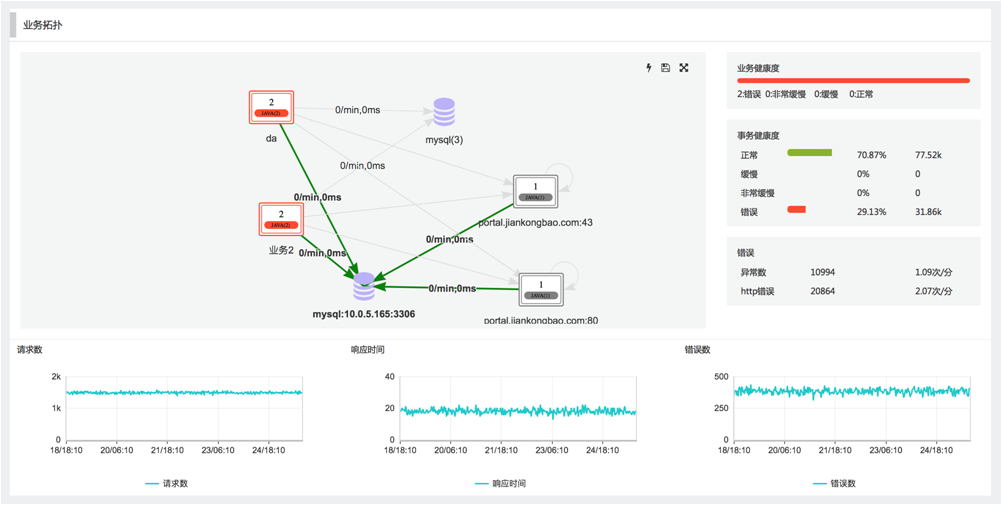
Task: Click the red 错误 transaction health bar
Action: [x=797, y=209]
